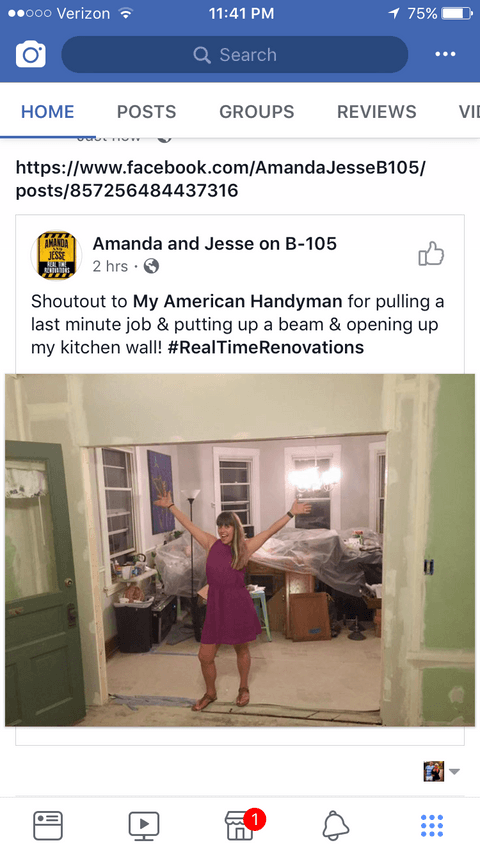Tap the three-dot more options icon
This screenshot has width=480, height=854.
tap(445, 54)
